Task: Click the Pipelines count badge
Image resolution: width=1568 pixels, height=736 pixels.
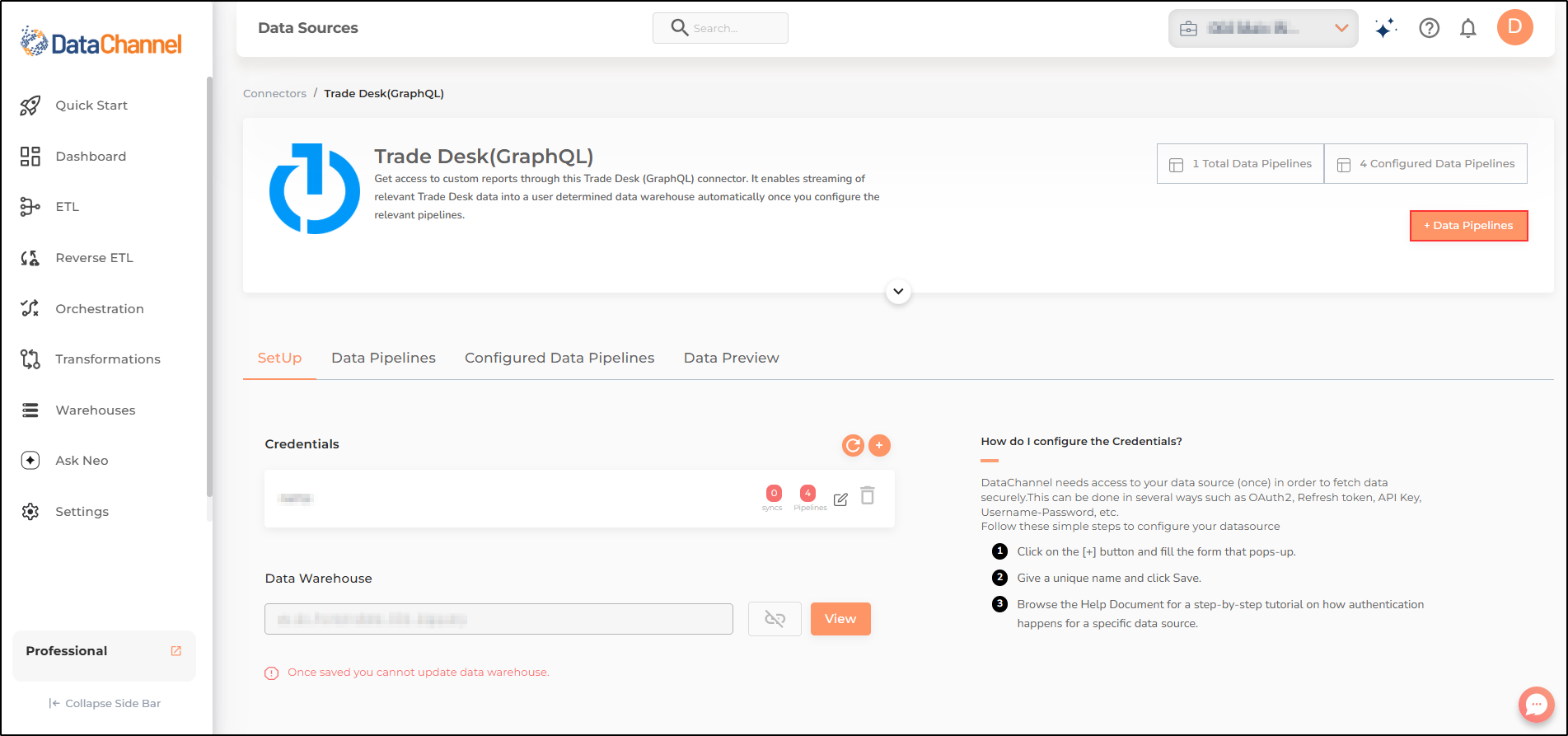Action: click(x=808, y=494)
